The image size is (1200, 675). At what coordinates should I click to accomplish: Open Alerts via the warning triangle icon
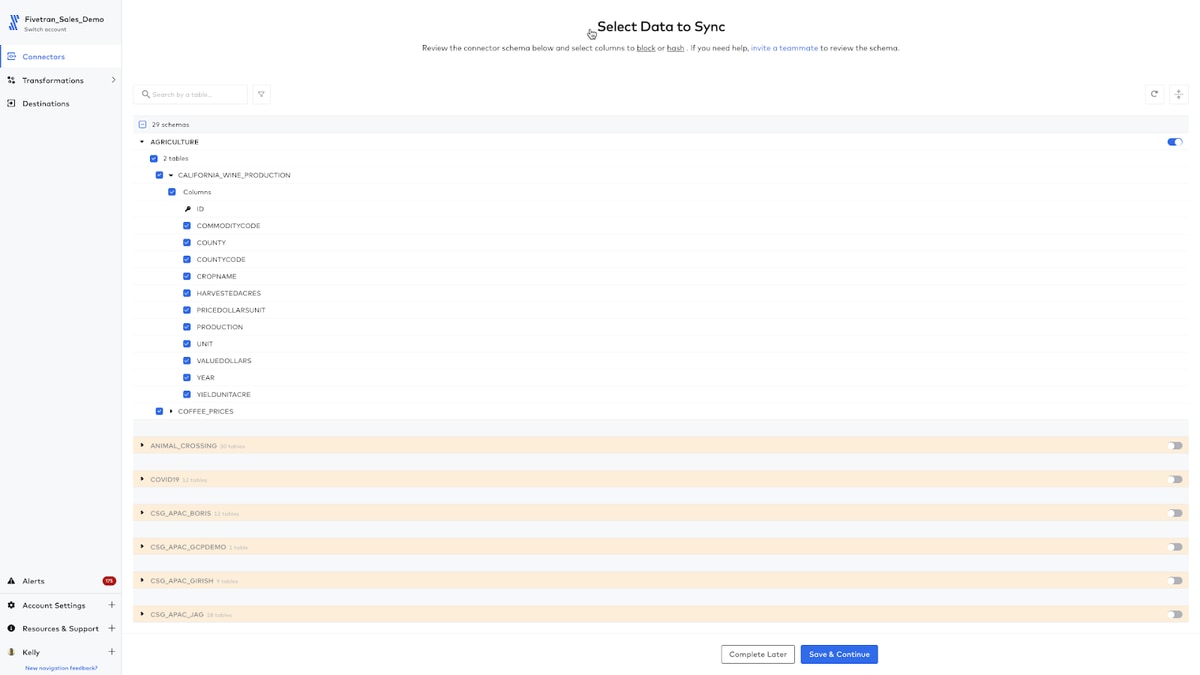(x=11, y=581)
